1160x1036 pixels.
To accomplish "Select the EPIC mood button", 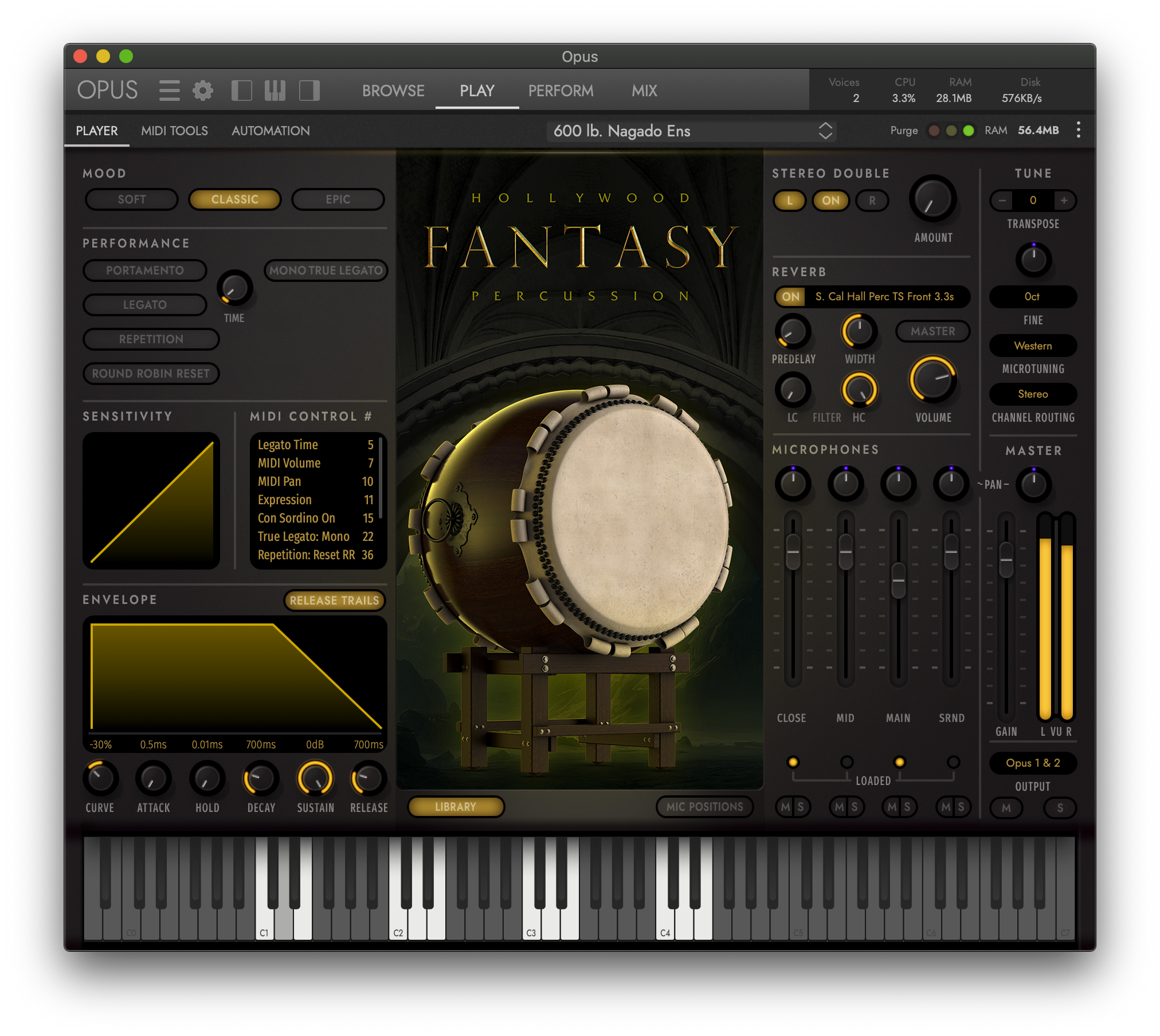I will (338, 199).
